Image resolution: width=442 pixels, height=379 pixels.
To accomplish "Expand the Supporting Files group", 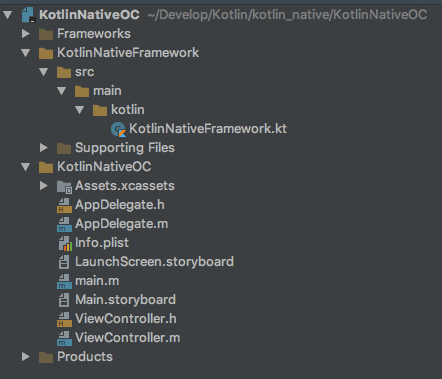I will (44, 148).
